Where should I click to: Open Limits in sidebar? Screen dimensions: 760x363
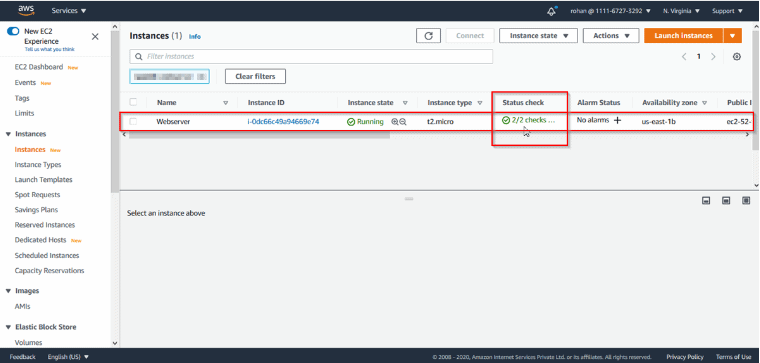tap(24, 113)
